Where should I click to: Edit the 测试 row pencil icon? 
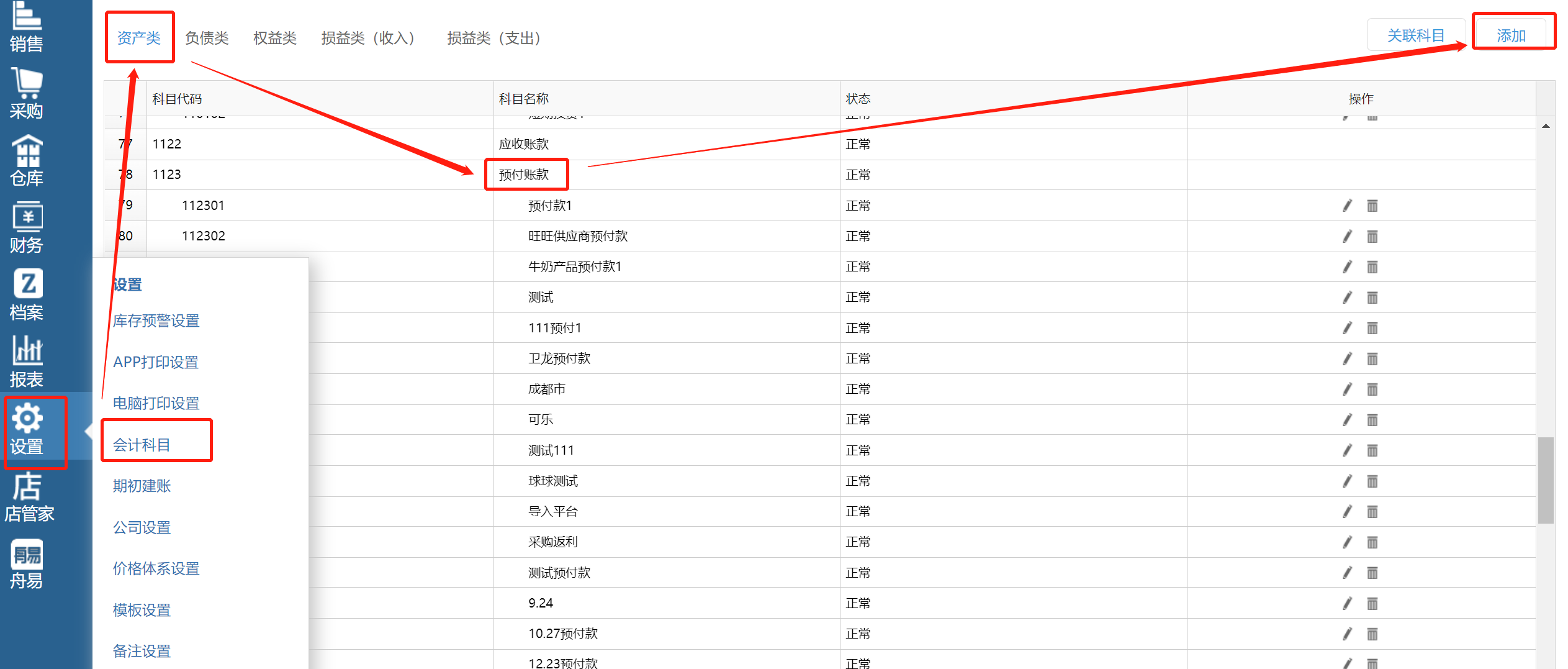coord(1347,298)
